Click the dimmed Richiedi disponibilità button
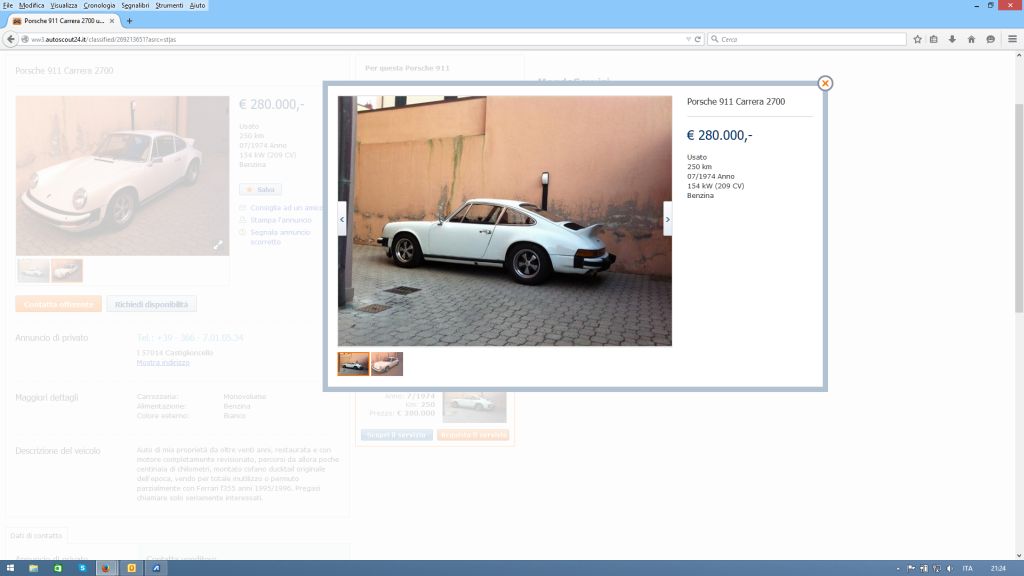 (152, 304)
